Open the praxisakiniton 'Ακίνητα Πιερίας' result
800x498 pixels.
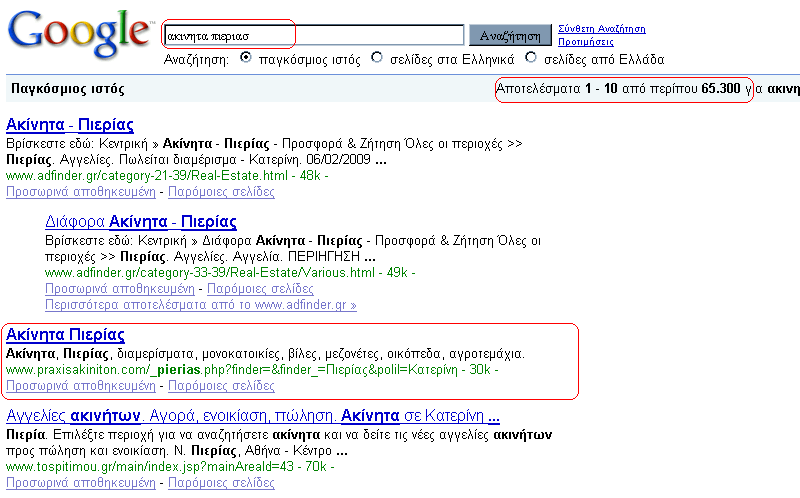coord(65,335)
